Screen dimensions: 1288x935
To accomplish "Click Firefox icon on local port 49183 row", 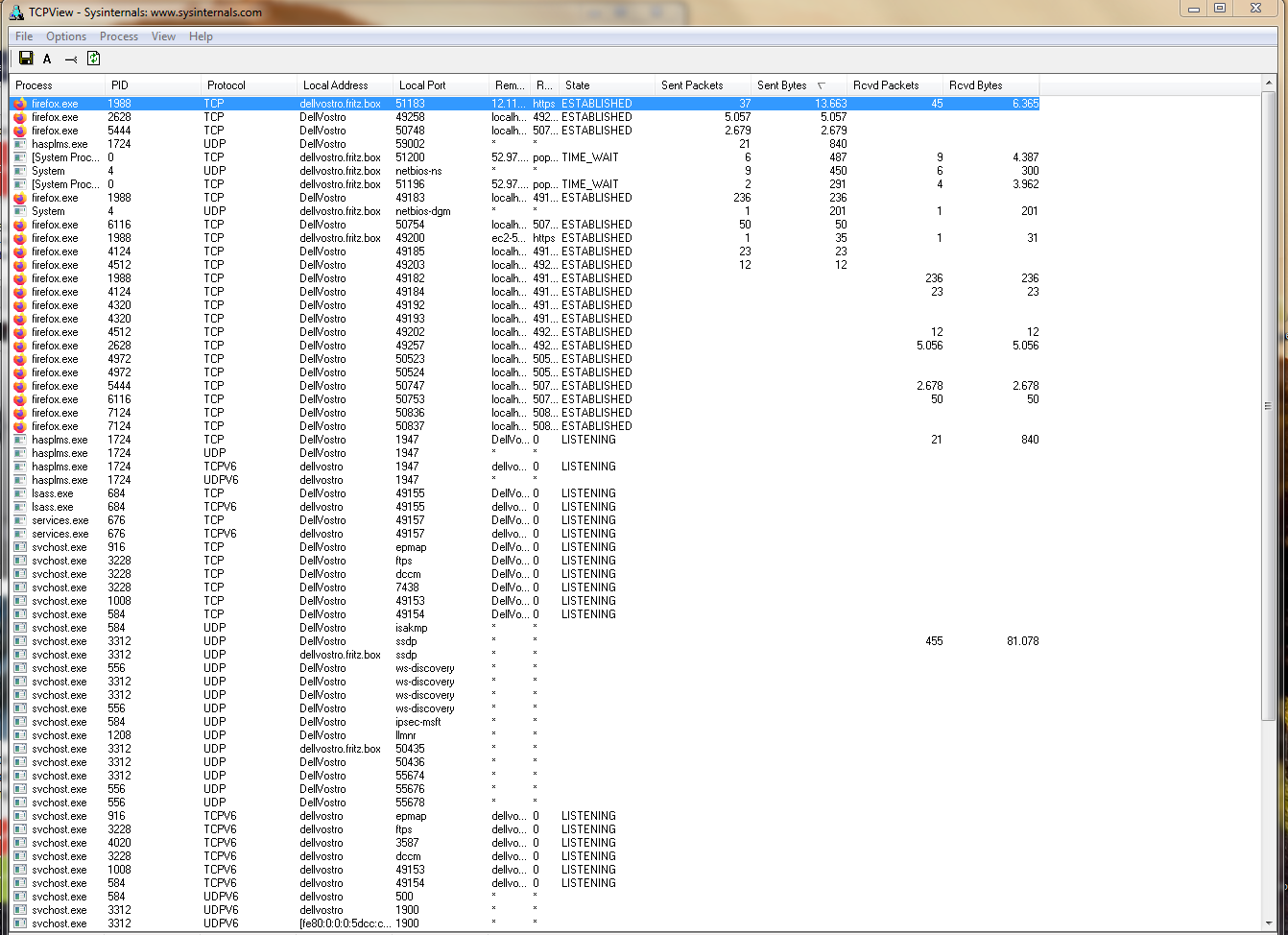I will click(x=20, y=198).
